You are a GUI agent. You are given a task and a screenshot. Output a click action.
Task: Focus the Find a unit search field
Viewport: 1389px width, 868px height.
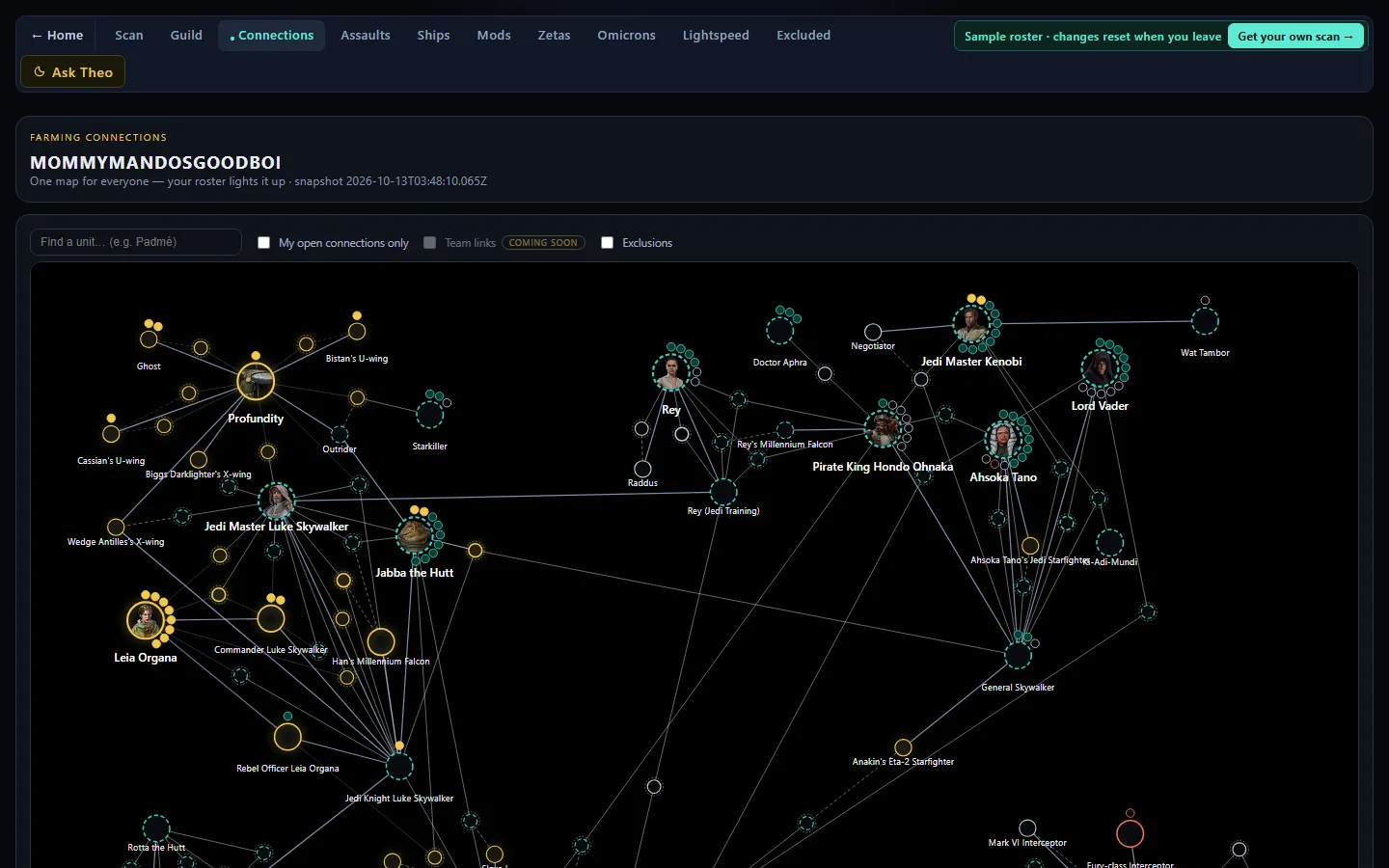136,242
